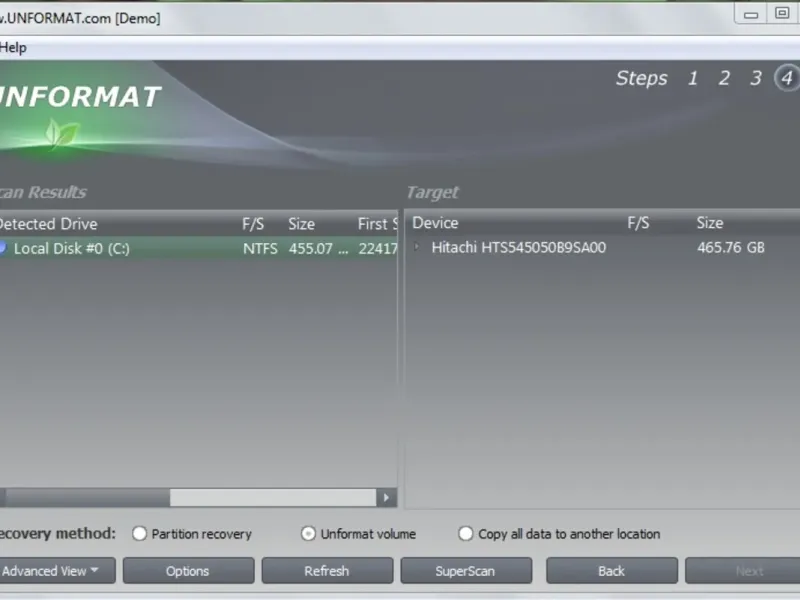Sort scan results by Size column
Viewport: 800px width, 600px height.
point(302,224)
